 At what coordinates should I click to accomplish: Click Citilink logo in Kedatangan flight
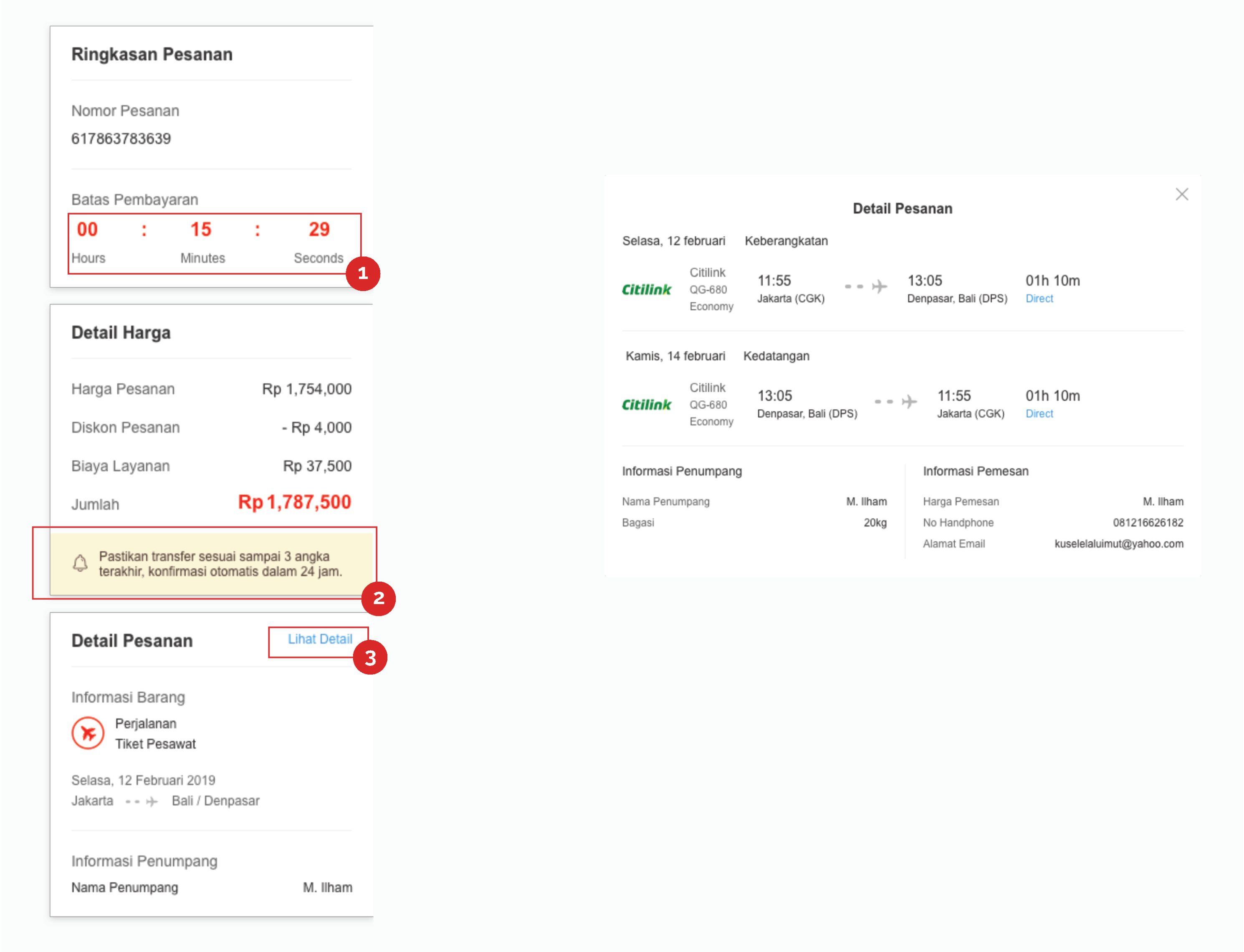click(646, 405)
